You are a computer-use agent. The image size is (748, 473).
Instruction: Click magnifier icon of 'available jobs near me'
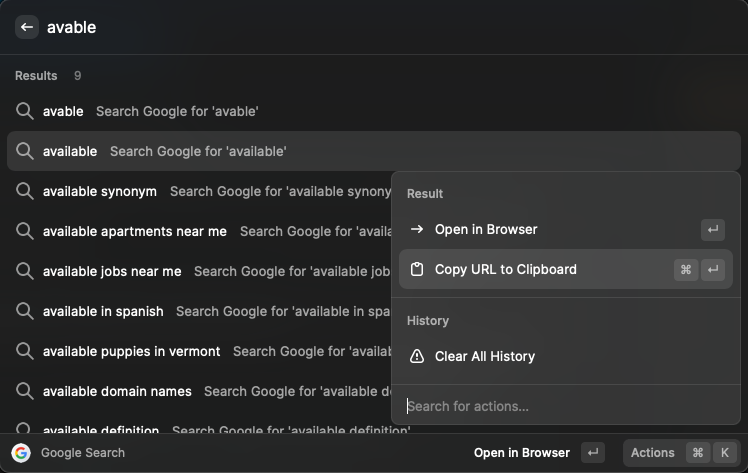point(24,271)
